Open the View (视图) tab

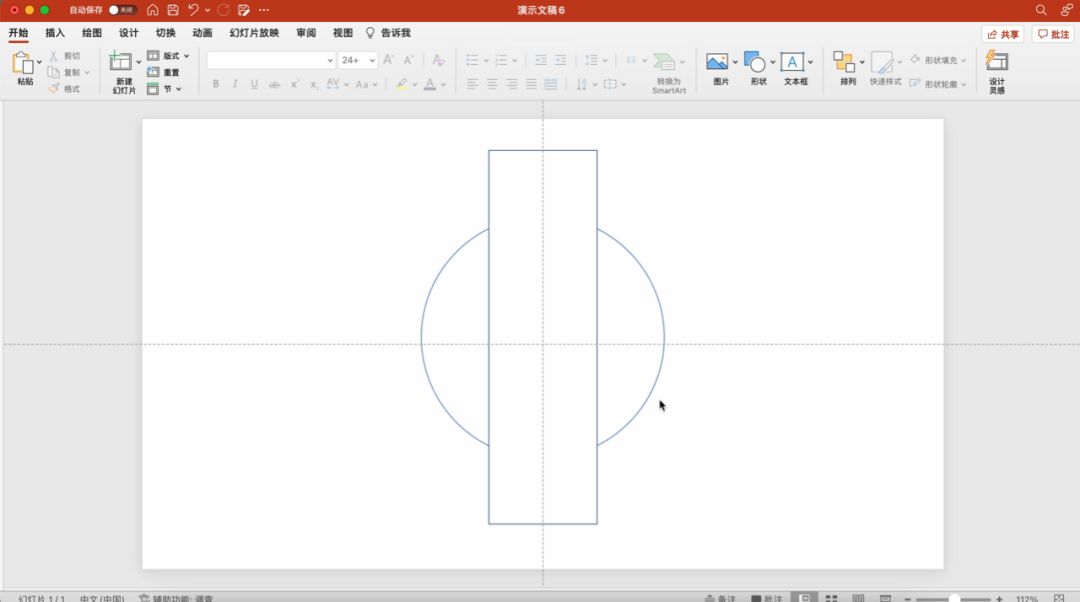pyautogui.click(x=342, y=32)
